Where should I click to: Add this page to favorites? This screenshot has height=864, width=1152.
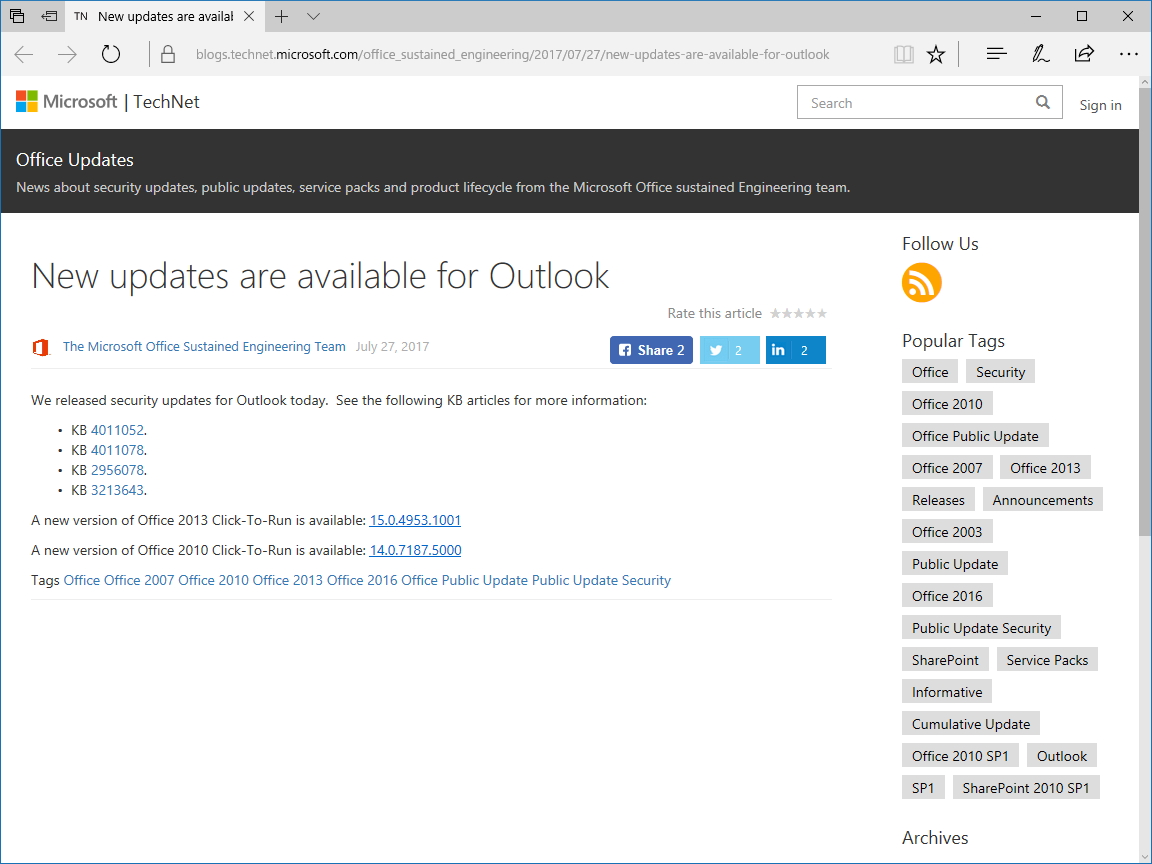(936, 54)
